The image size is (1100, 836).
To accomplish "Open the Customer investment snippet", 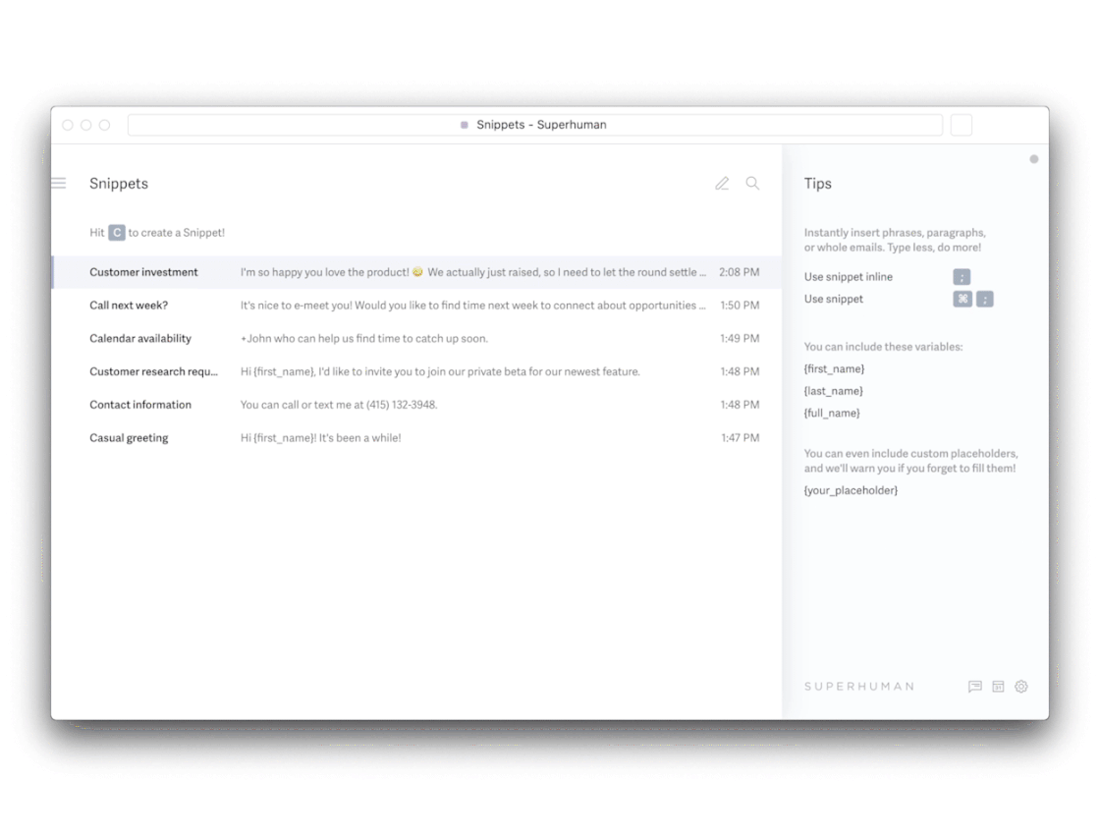I will coord(417,272).
